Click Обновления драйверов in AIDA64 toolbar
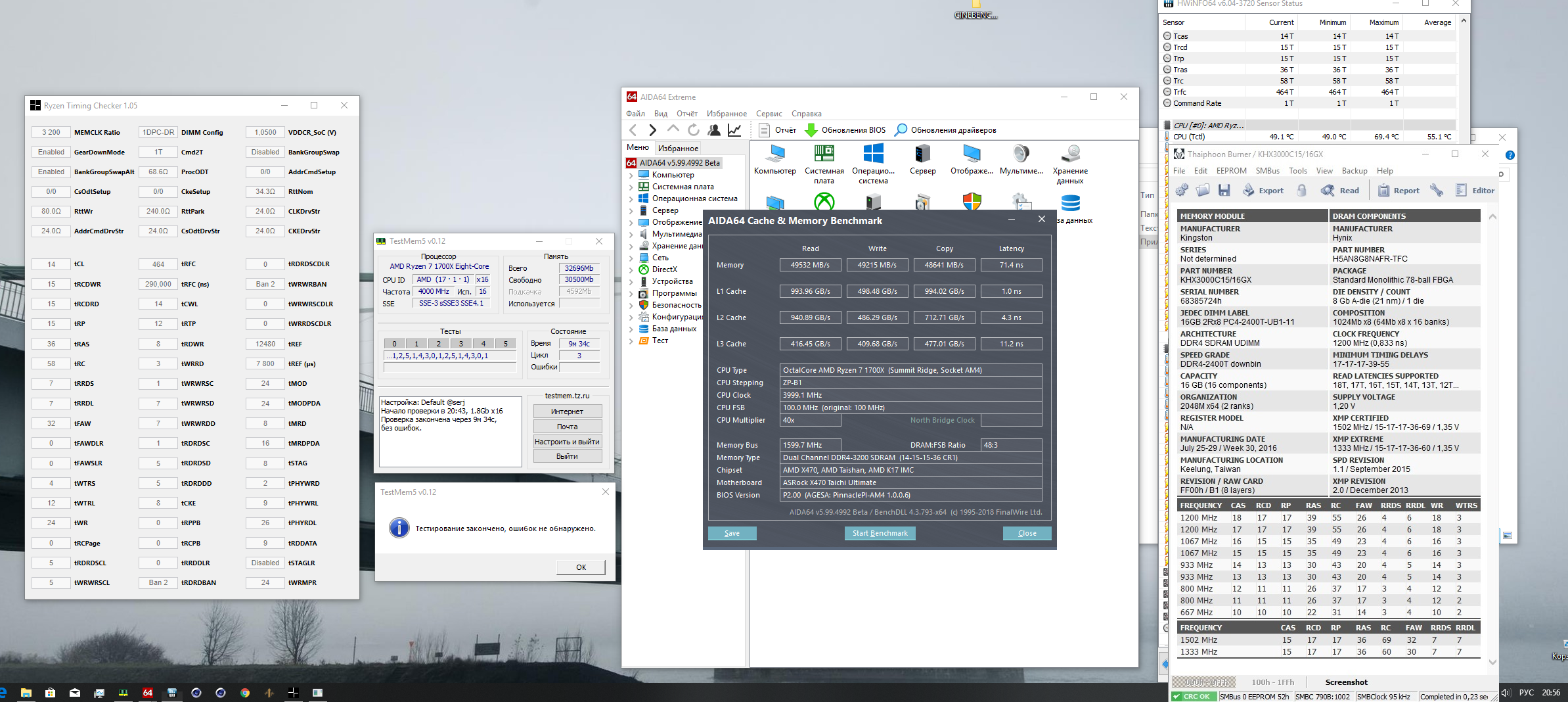Screen dimensions: 1568x702 click(x=946, y=130)
